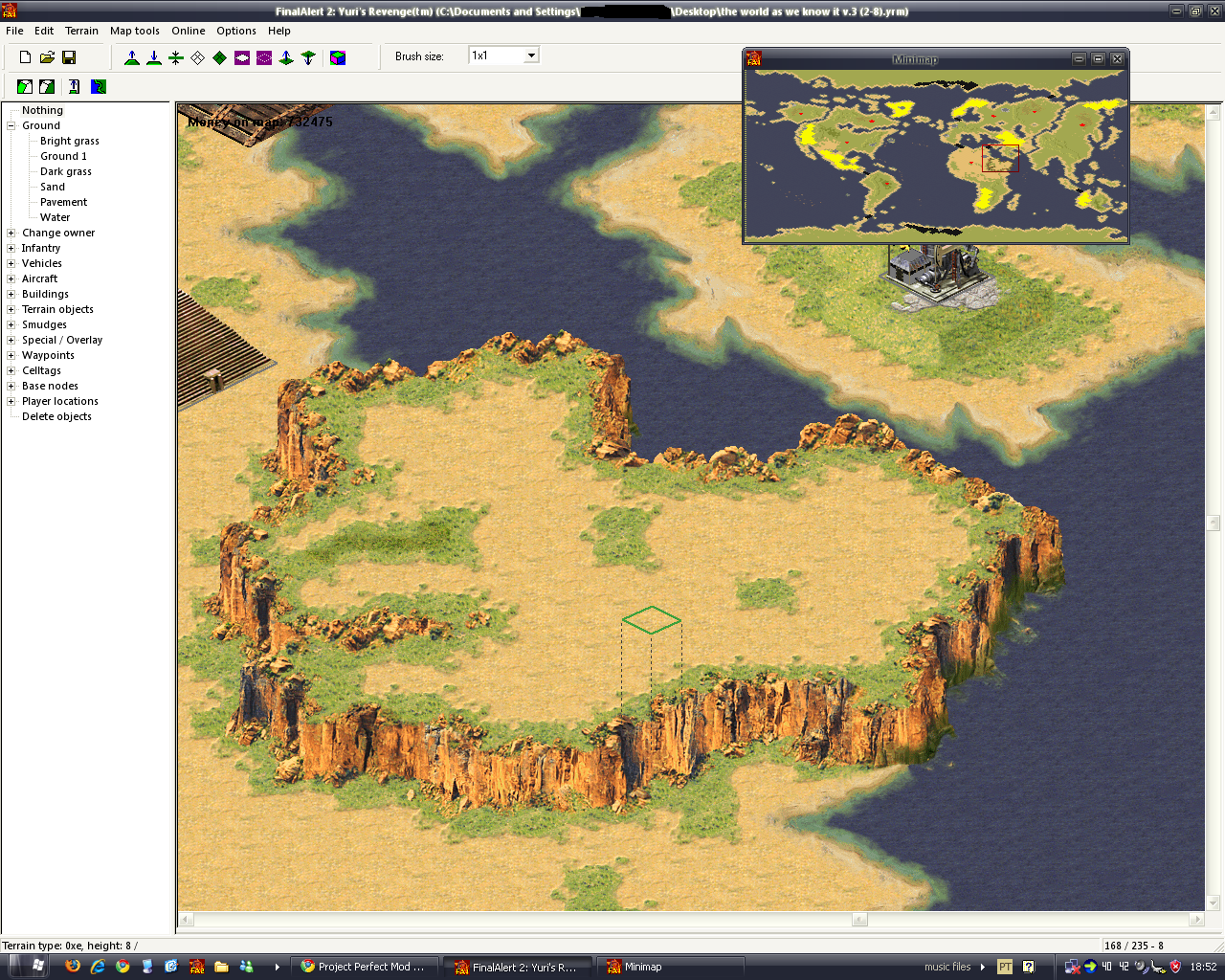Select the Lower single tile tool
Viewport: 1225px width, 980px height.
pyautogui.click(x=308, y=57)
